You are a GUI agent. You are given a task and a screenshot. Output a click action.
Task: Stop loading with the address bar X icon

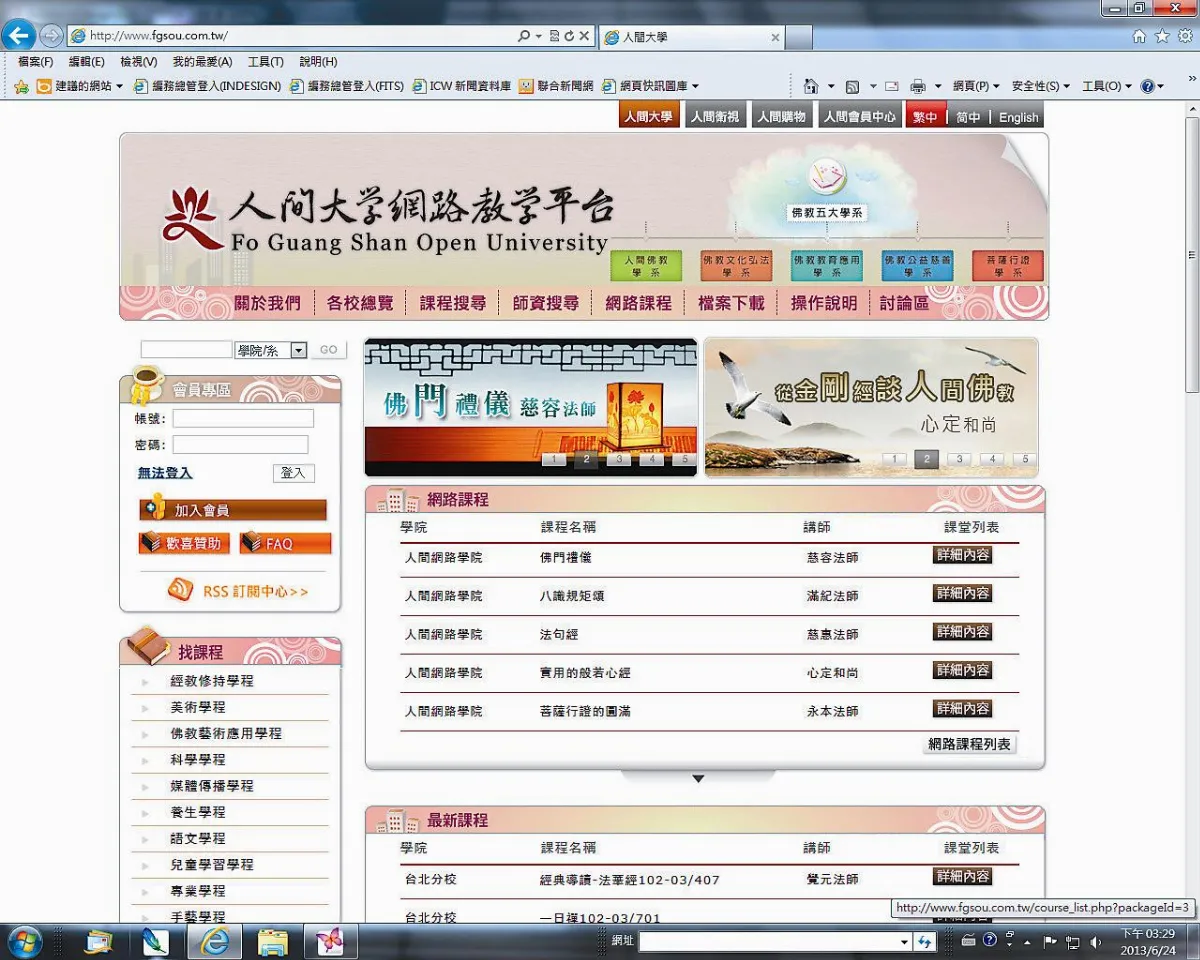[x=584, y=36]
